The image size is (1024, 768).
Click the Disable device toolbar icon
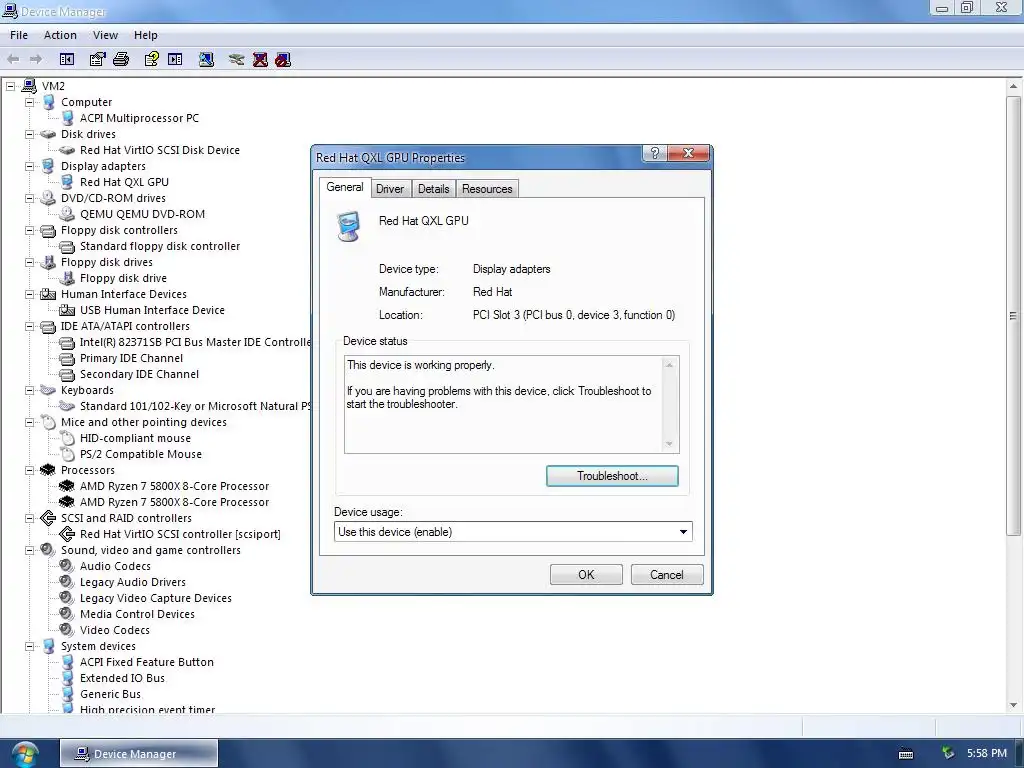(283, 59)
